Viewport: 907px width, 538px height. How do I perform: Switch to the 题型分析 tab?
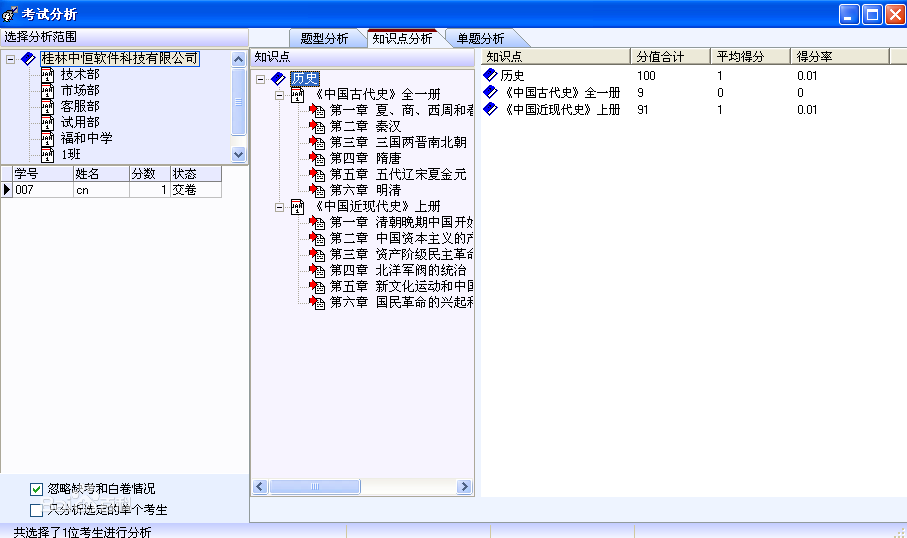click(325, 39)
